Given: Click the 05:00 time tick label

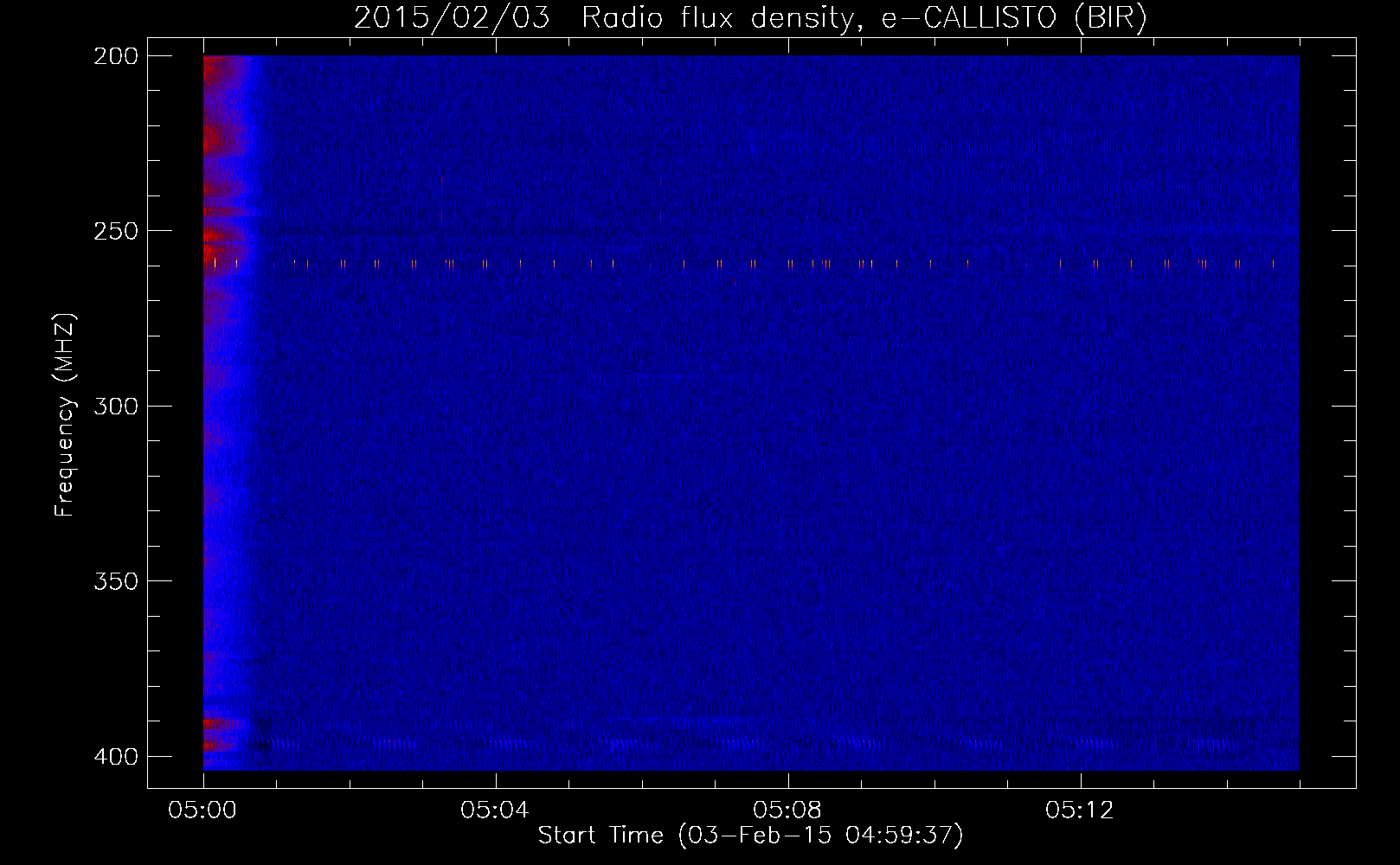Looking at the screenshot, I should tap(202, 811).
